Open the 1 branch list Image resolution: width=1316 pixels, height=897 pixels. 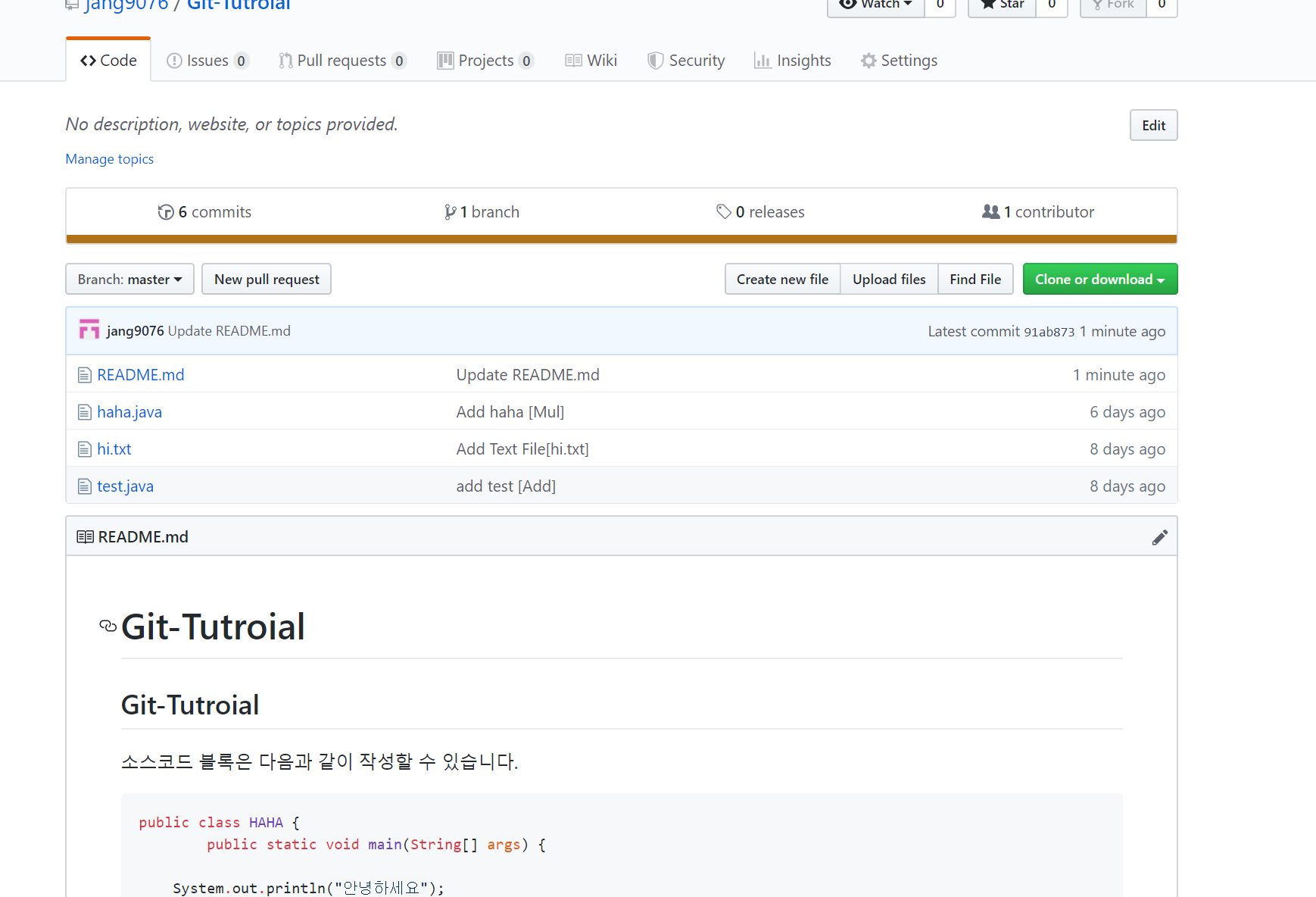click(x=482, y=212)
